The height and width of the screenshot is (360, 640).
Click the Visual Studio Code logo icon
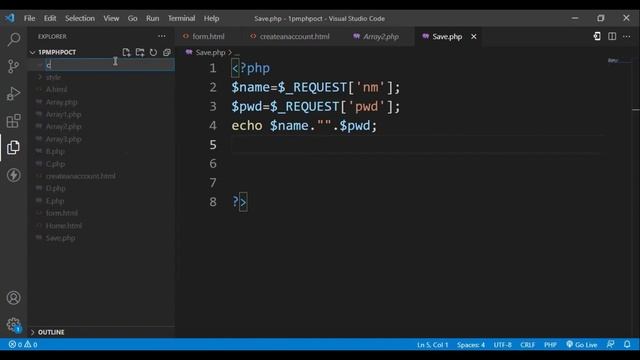(x=10, y=18)
